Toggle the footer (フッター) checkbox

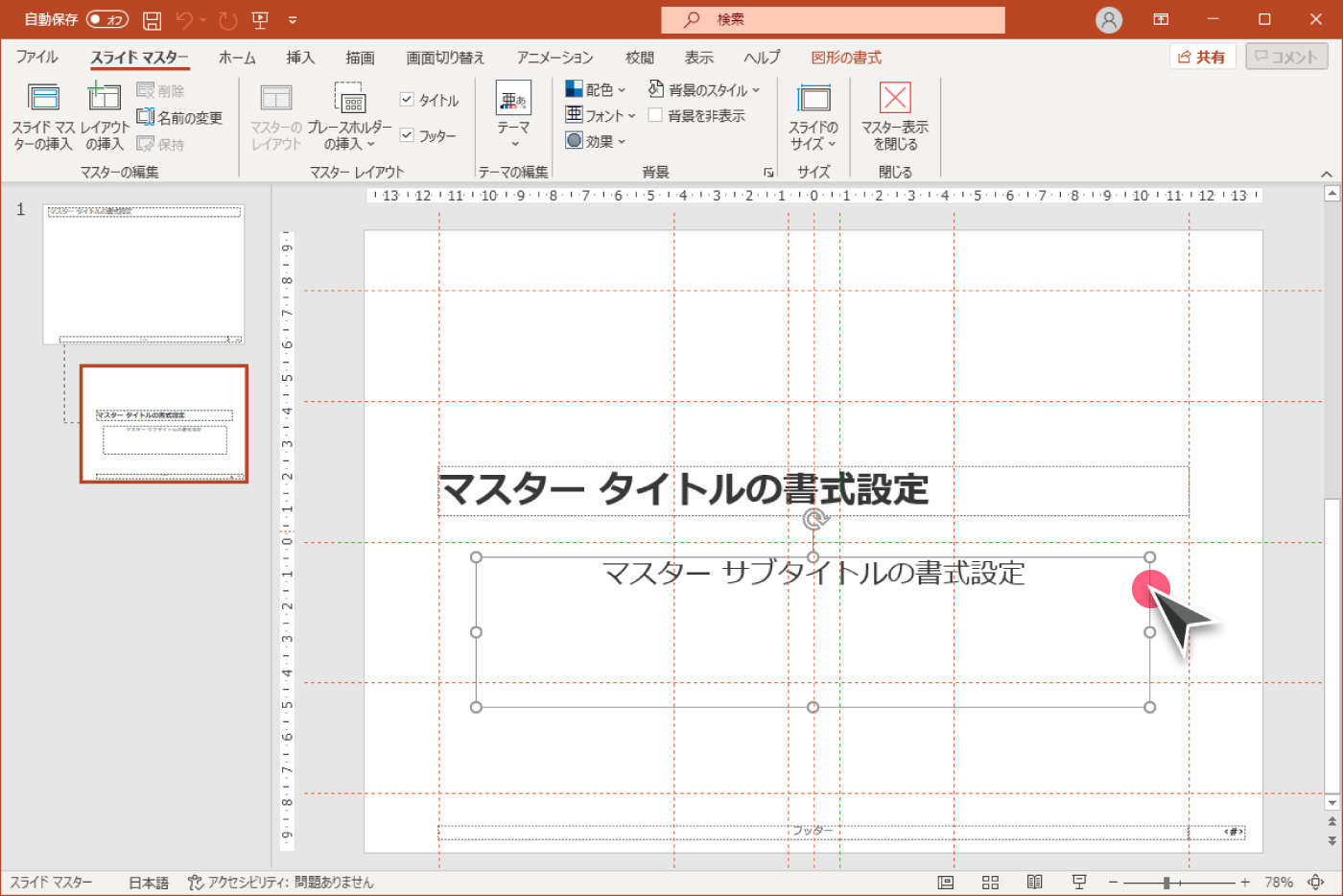407,135
